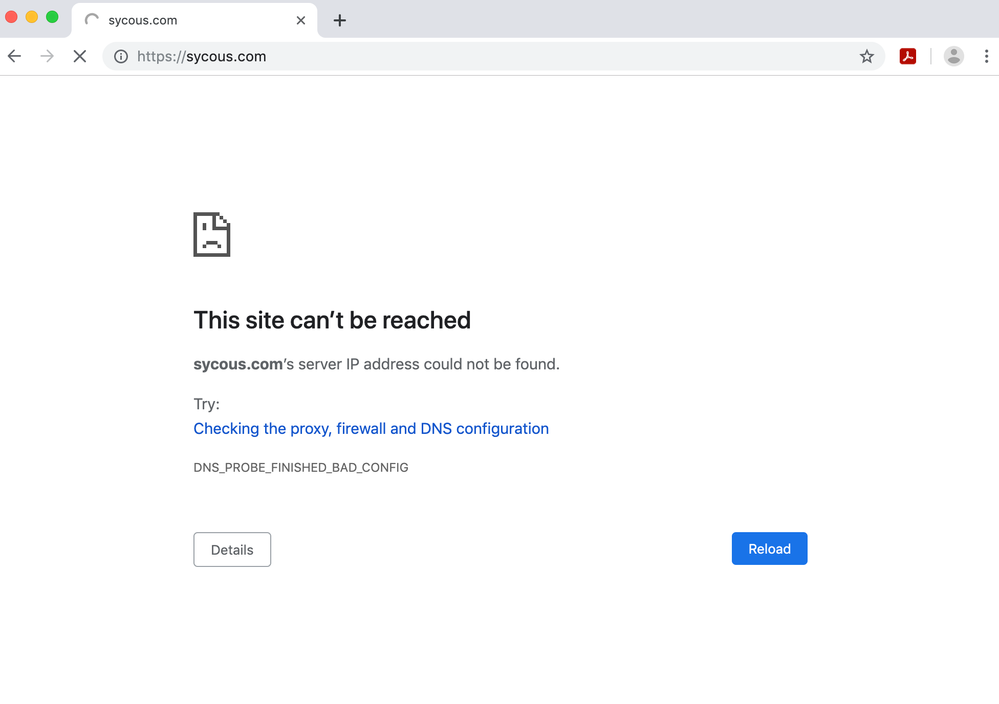Screen dimensions: 999x704
Task: Show error Details
Action: tap(232, 550)
